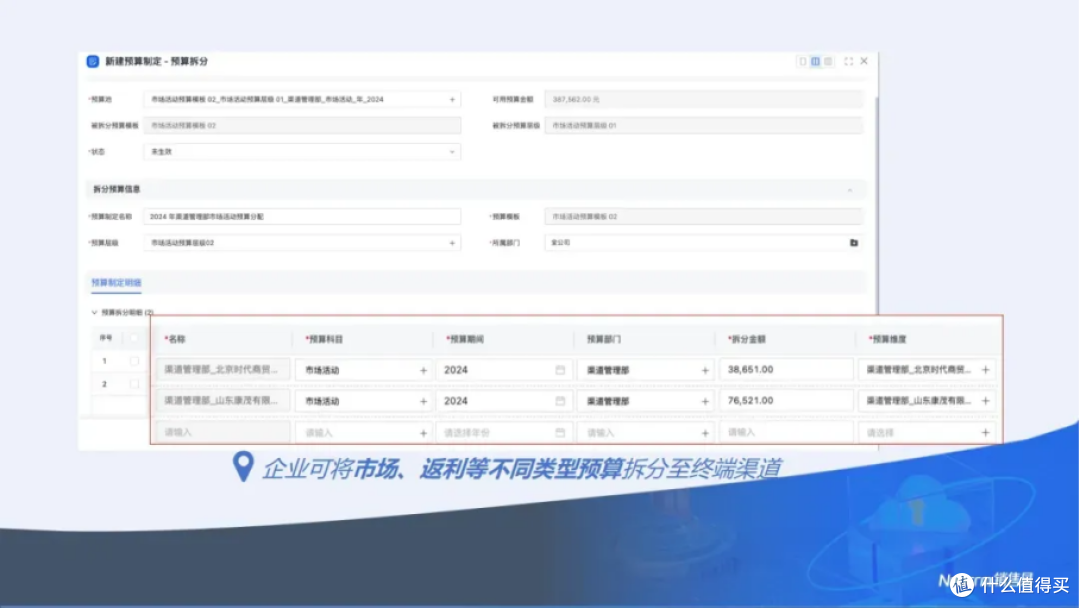Click the 名称 cell 渠道管理部_山东康茂有限

pyautogui.click(x=223, y=401)
